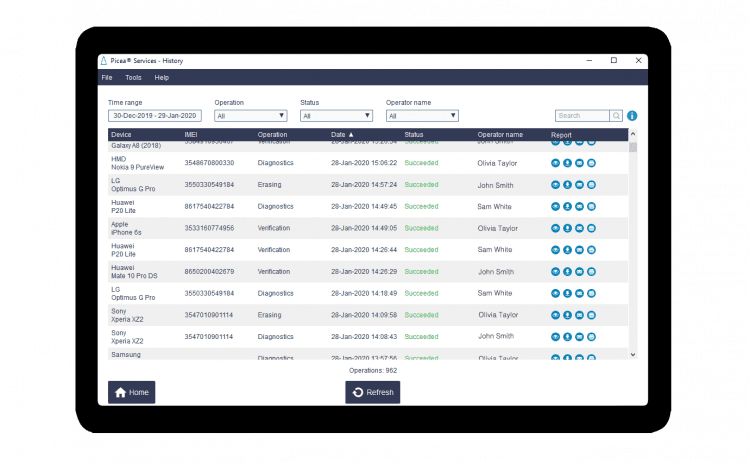Image resolution: width=750 pixels, height=464 pixels.
Task: Download report of 14:08:43 Xperia XZ2 Diagnostics
Action: tap(567, 337)
